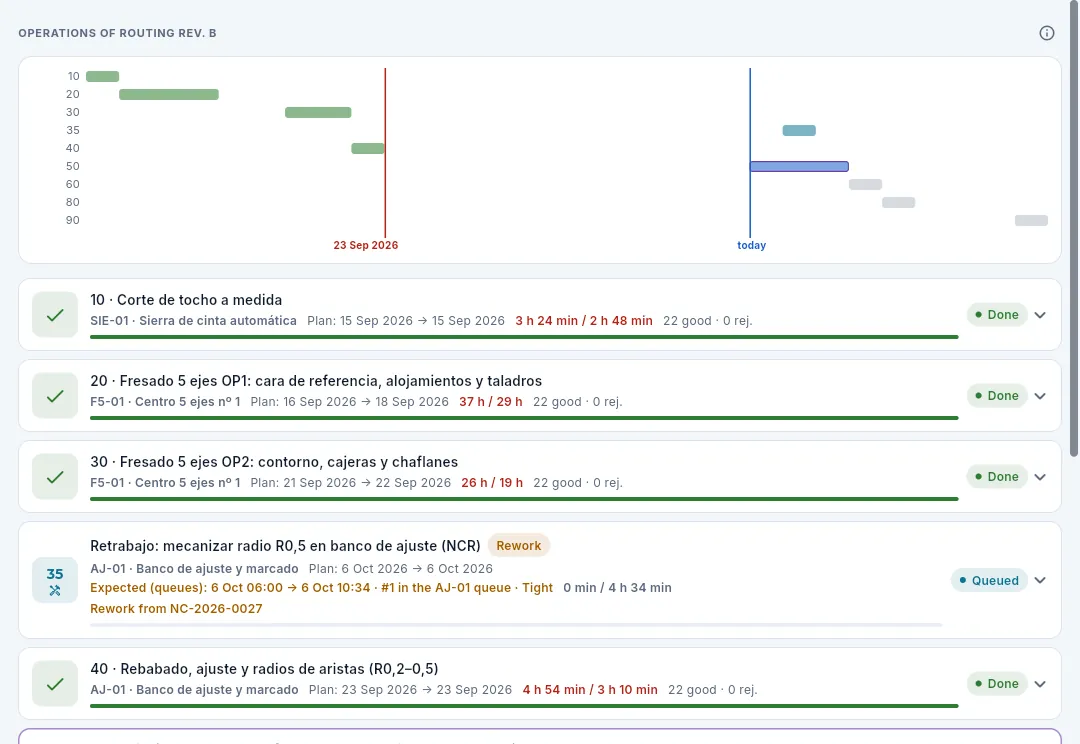Open the routing info icon

point(1046,33)
